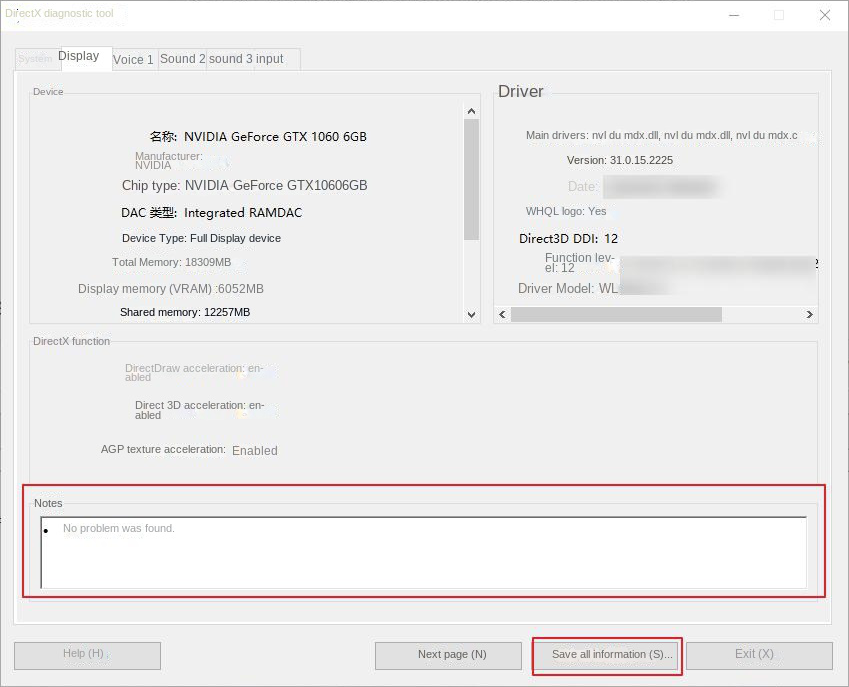Maximize the DirectX diagnostic tool window
Screen dimensions: 849x687
(779, 15)
